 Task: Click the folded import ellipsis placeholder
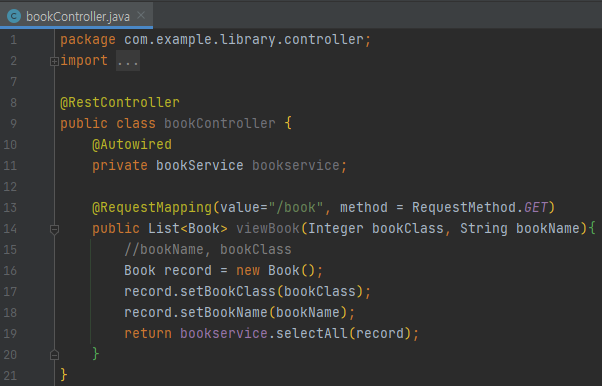tap(128, 61)
